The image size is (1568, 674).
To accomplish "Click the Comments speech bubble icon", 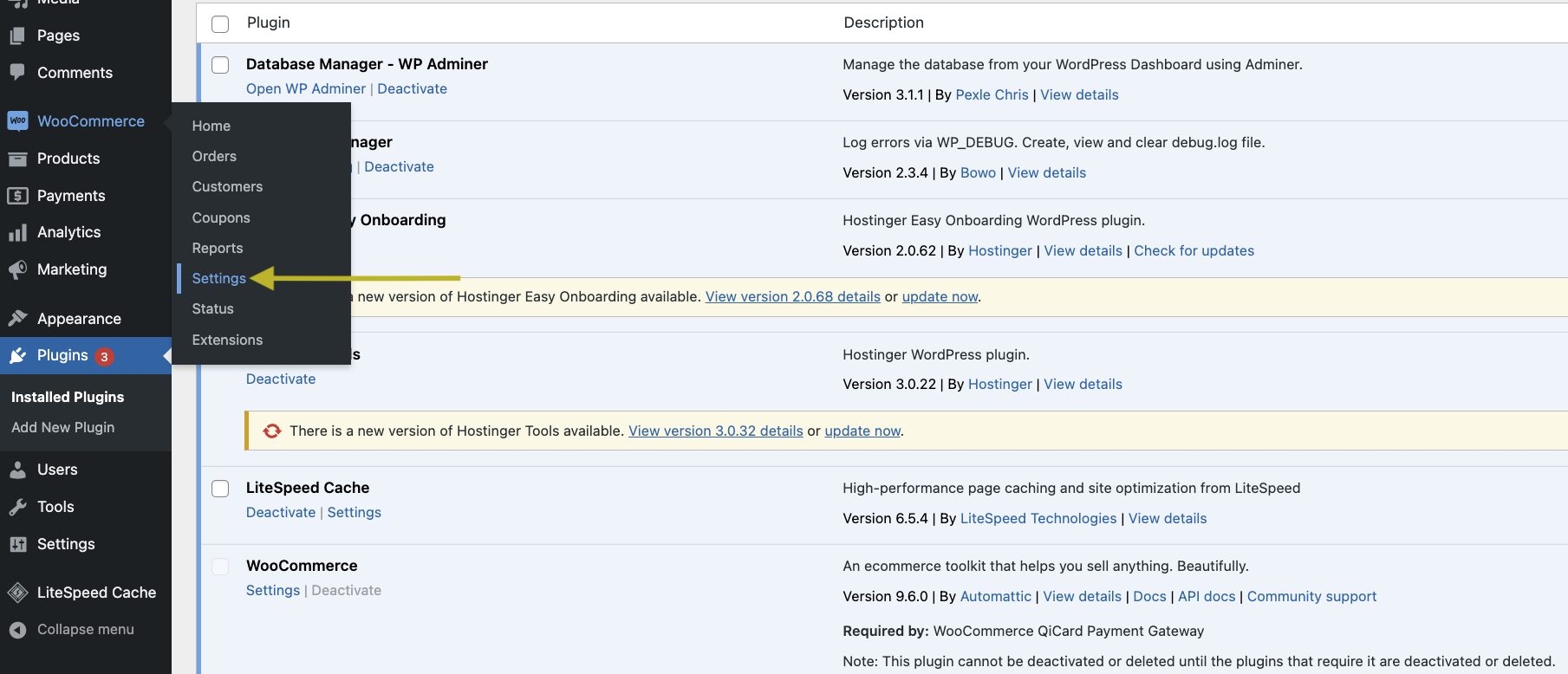I will click(17, 72).
